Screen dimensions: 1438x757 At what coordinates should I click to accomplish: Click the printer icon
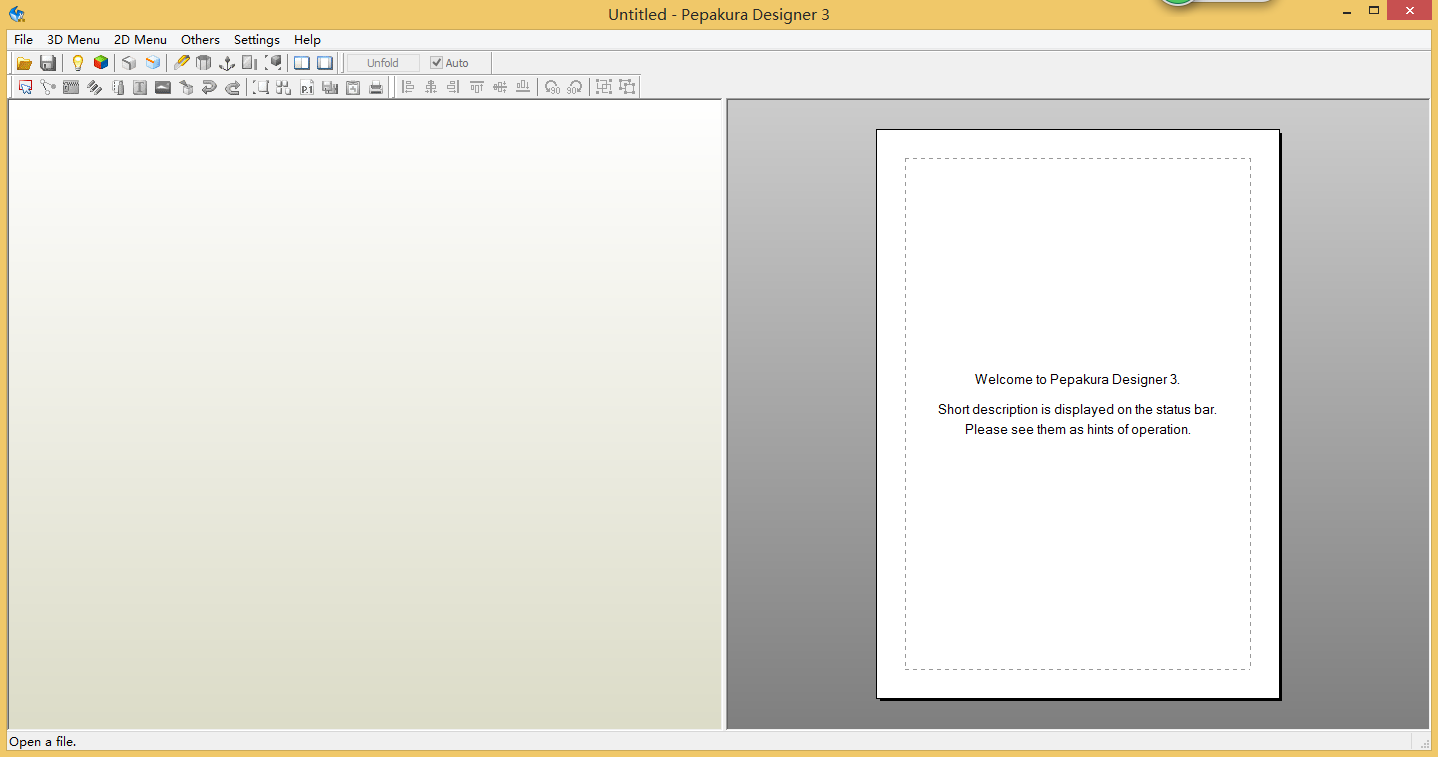point(376,87)
